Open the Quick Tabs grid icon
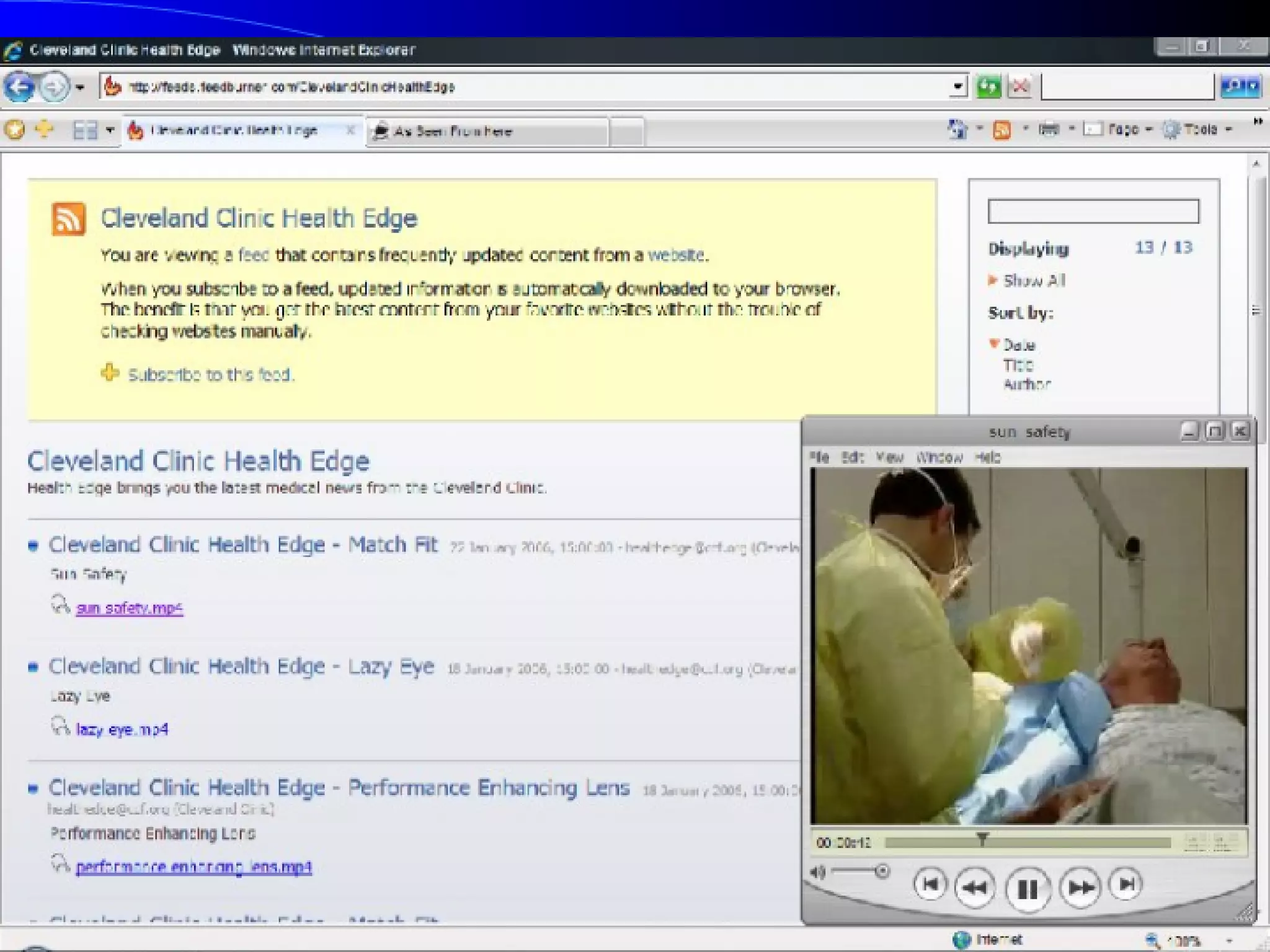This screenshot has width=1270, height=952. click(x=85, y=130)
